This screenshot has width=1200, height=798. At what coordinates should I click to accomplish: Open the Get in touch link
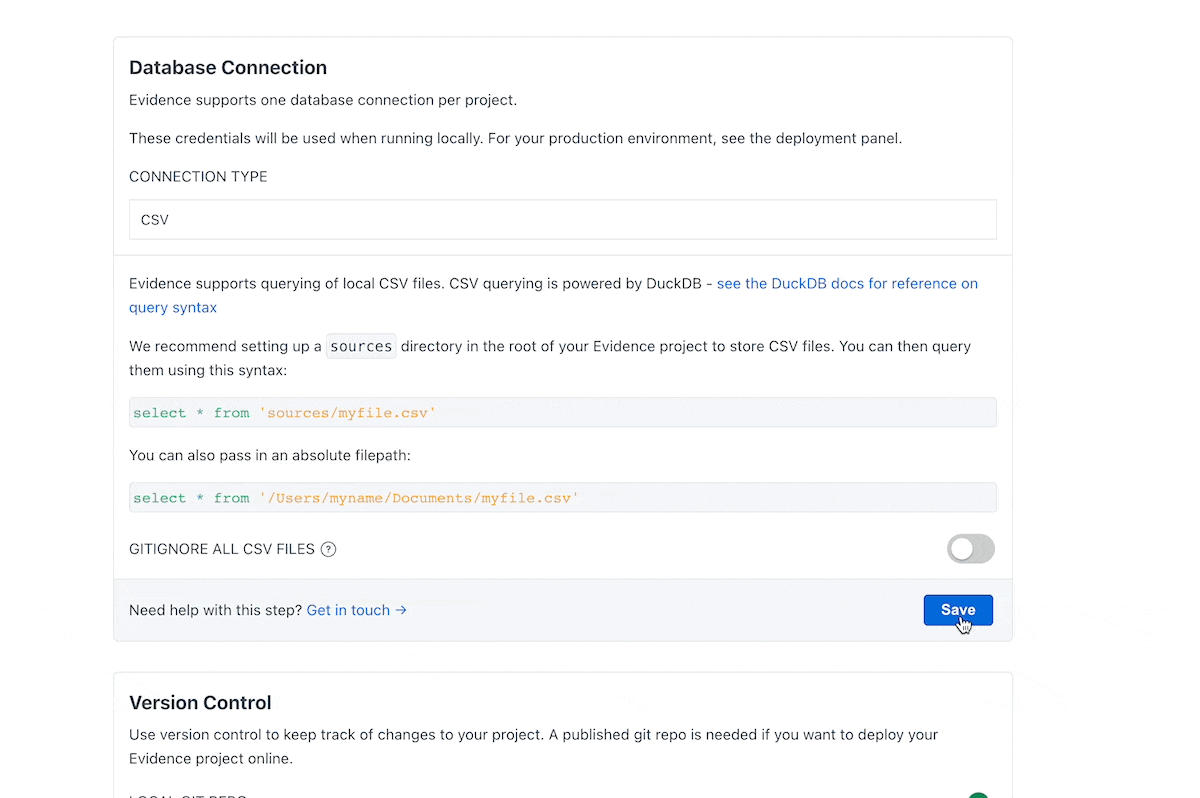click(x=347, y=610)
